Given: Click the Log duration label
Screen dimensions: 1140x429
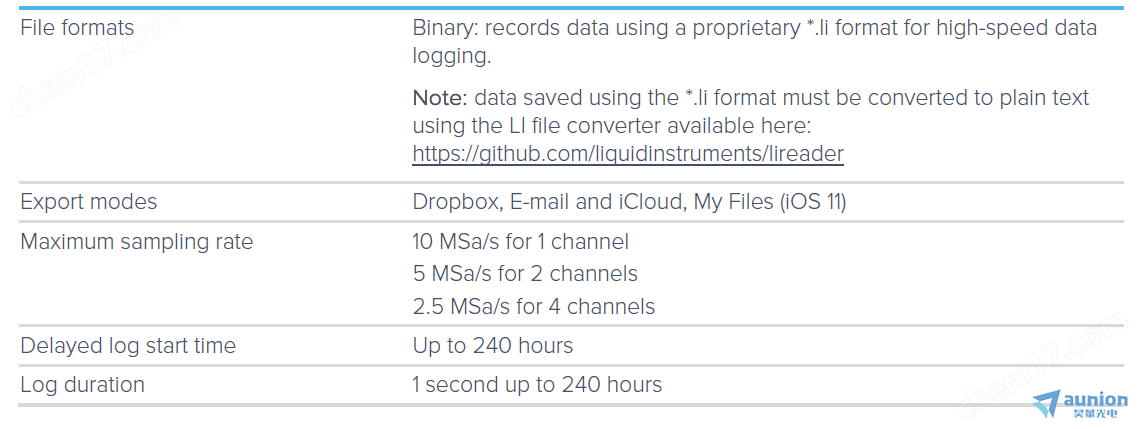Looking at the screenshot, I should click(82, 384).
